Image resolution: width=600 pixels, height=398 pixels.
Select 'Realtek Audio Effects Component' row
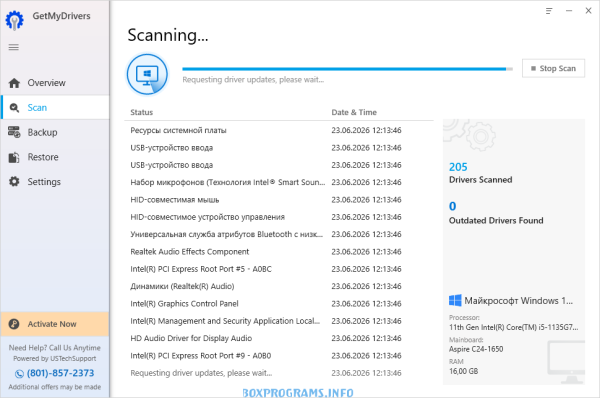tap(279, 252)
